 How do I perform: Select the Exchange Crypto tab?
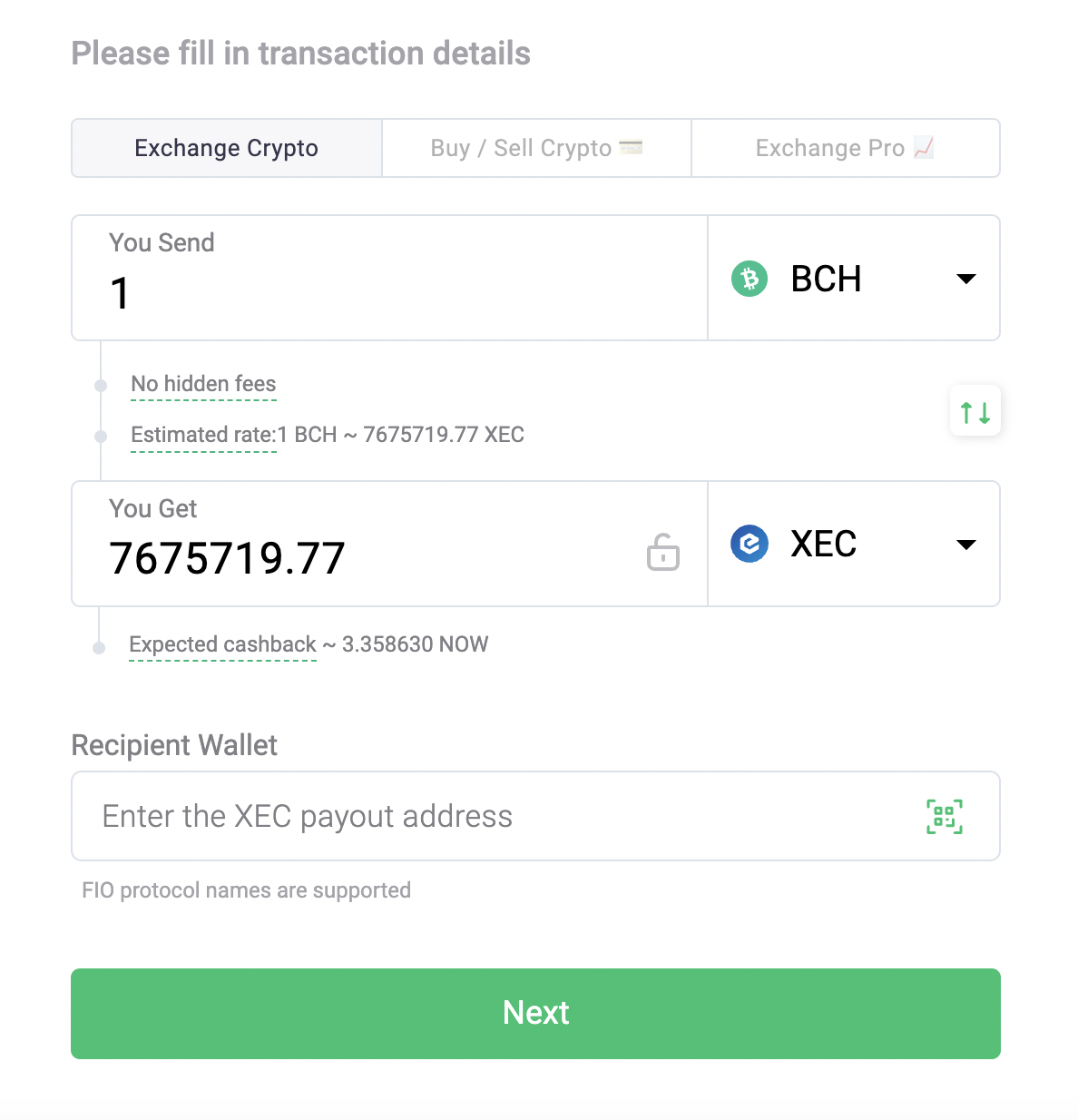pyautogui.click(x=226, y=148)
